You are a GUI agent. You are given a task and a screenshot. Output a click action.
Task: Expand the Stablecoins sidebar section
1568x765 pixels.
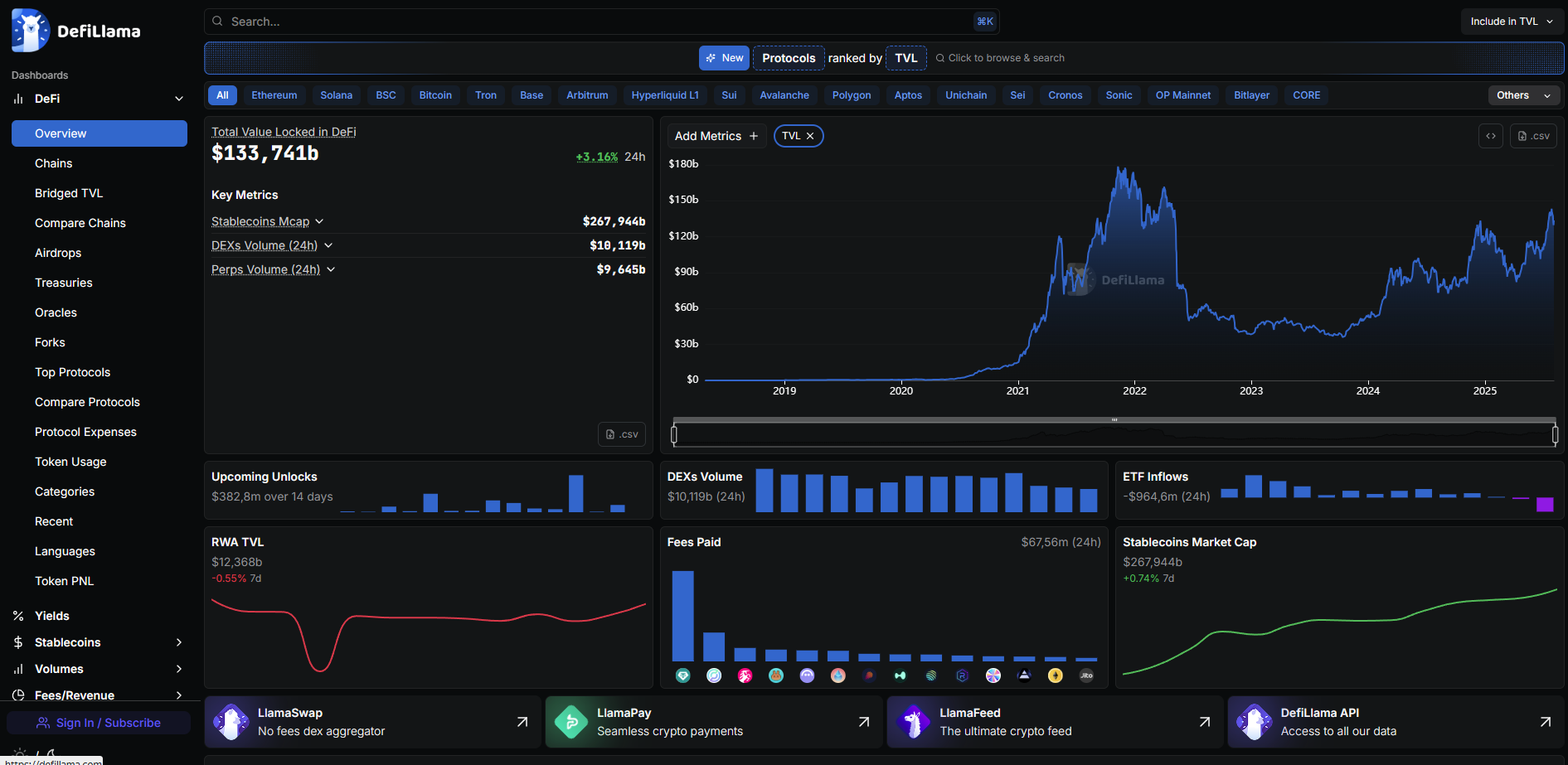point(179,642)
